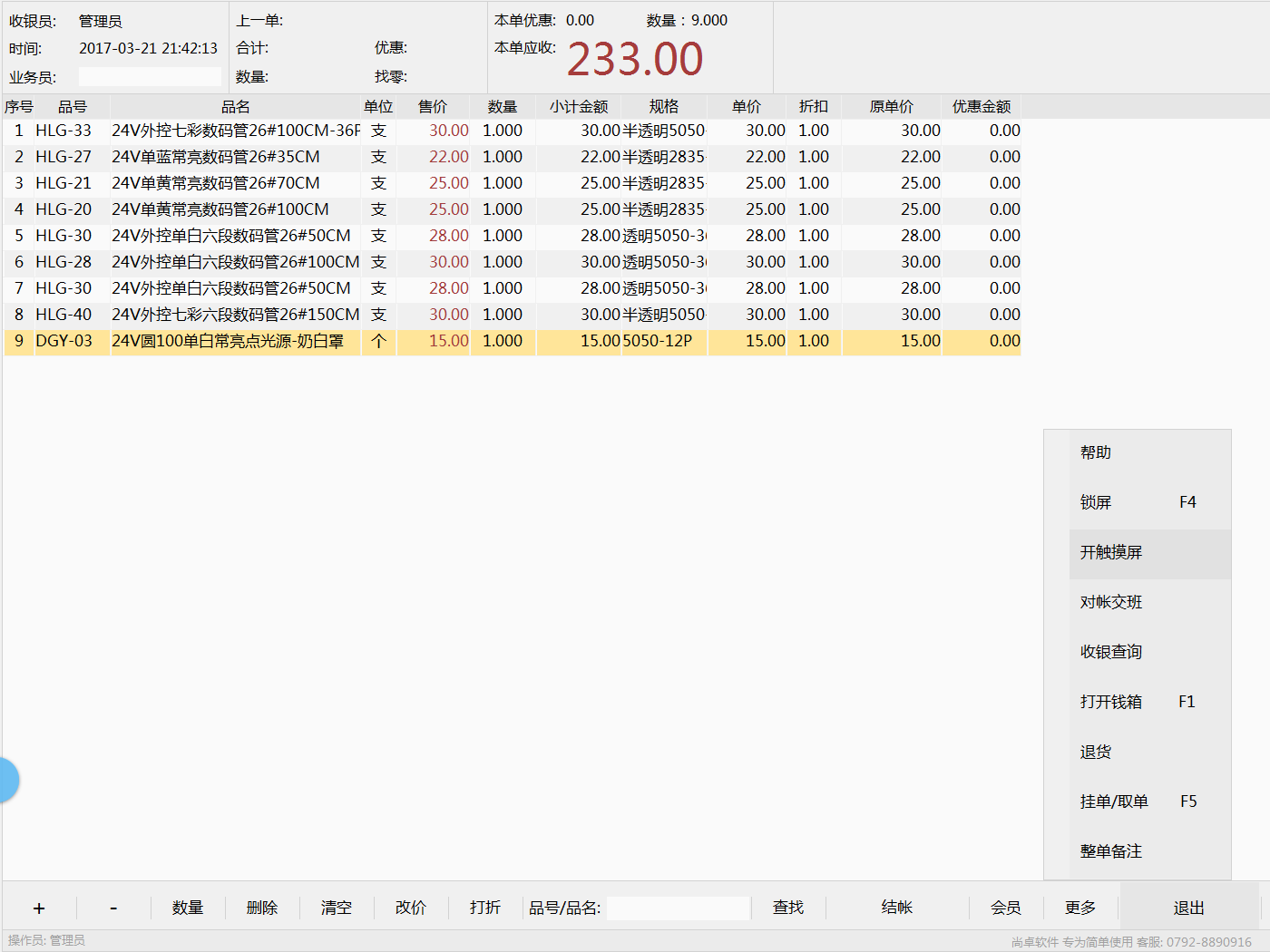Screen dimensions: 1270x952
Task: Select 帮助 from the popup menu
Action: (x=1096, y=452)
